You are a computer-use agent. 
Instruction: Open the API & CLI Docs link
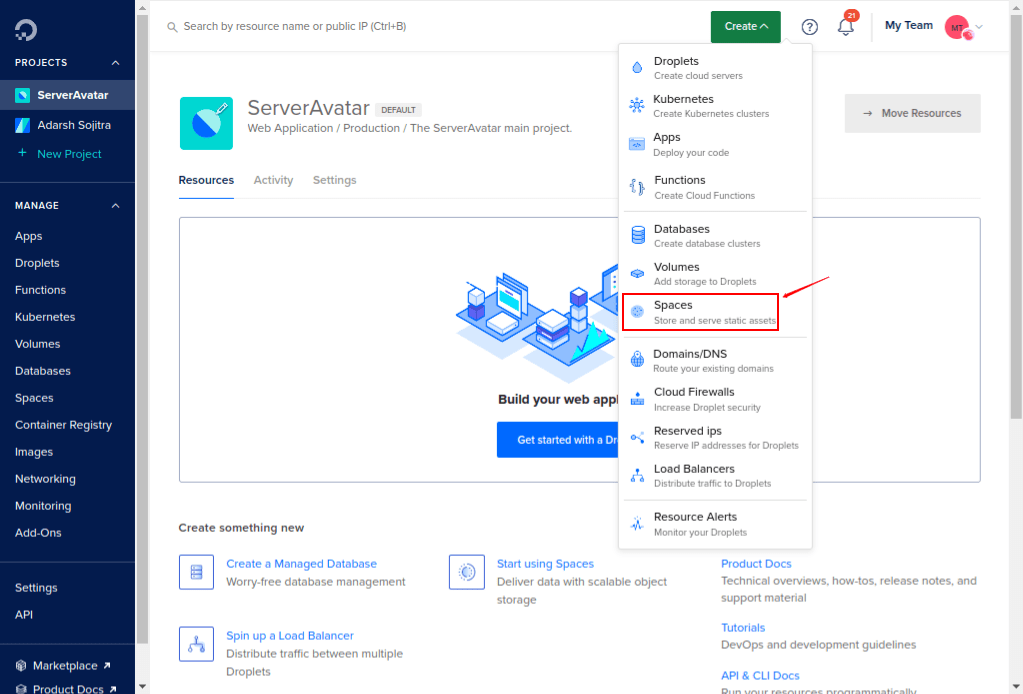tap(760, 676)
